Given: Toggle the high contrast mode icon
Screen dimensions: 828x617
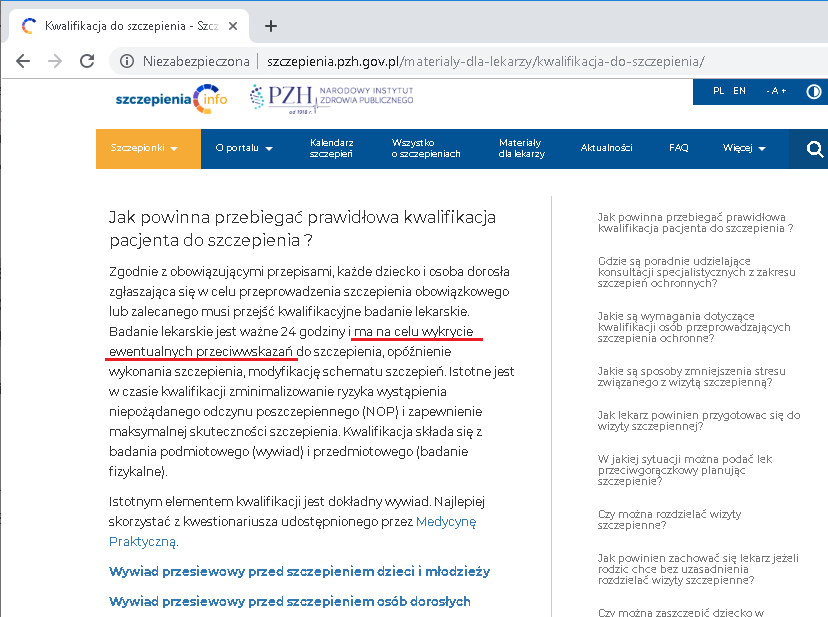Looking at the screenshot, I should [x=813, y=91].
